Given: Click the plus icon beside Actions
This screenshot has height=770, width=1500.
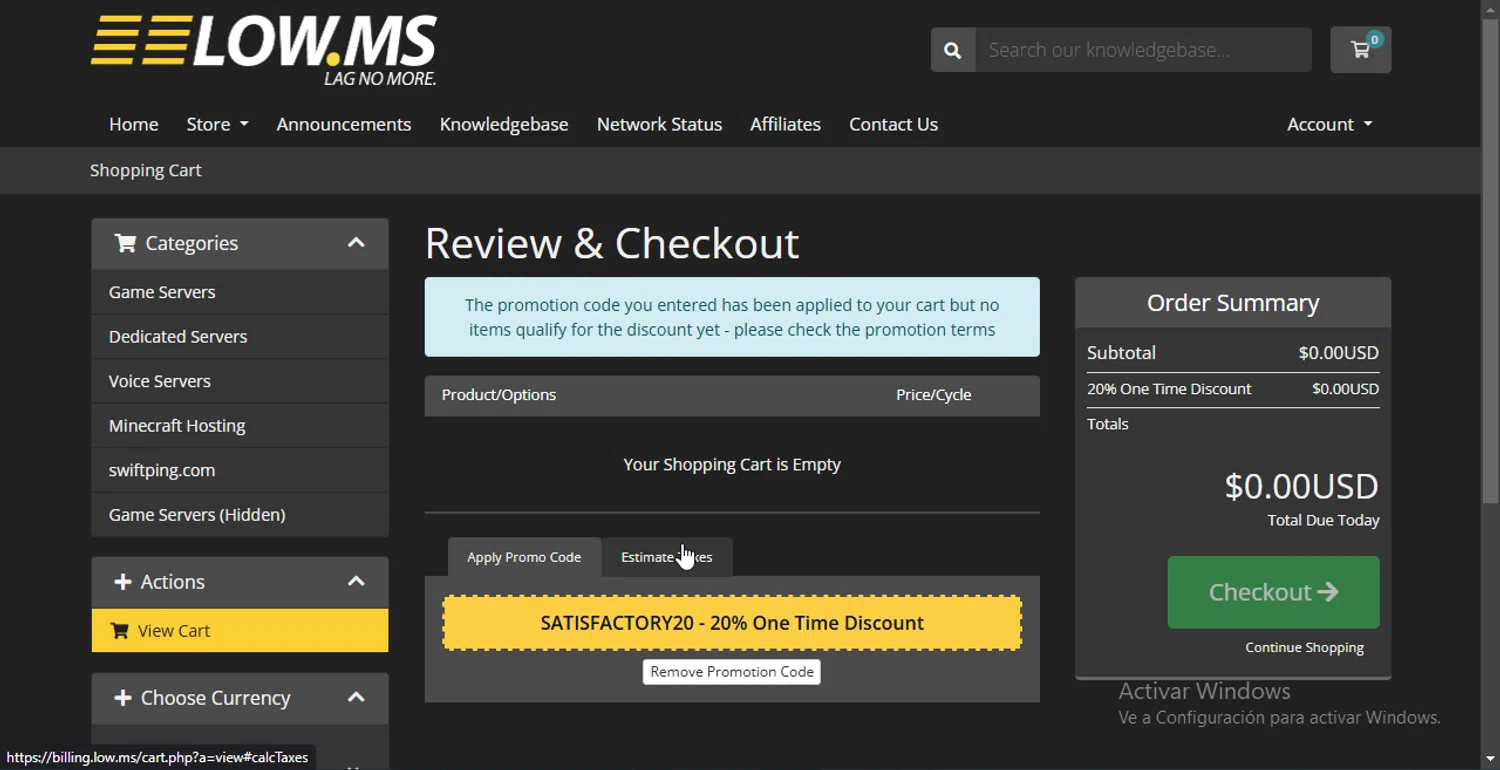Looking at the screenshot, I should click(x=123, y=582).
